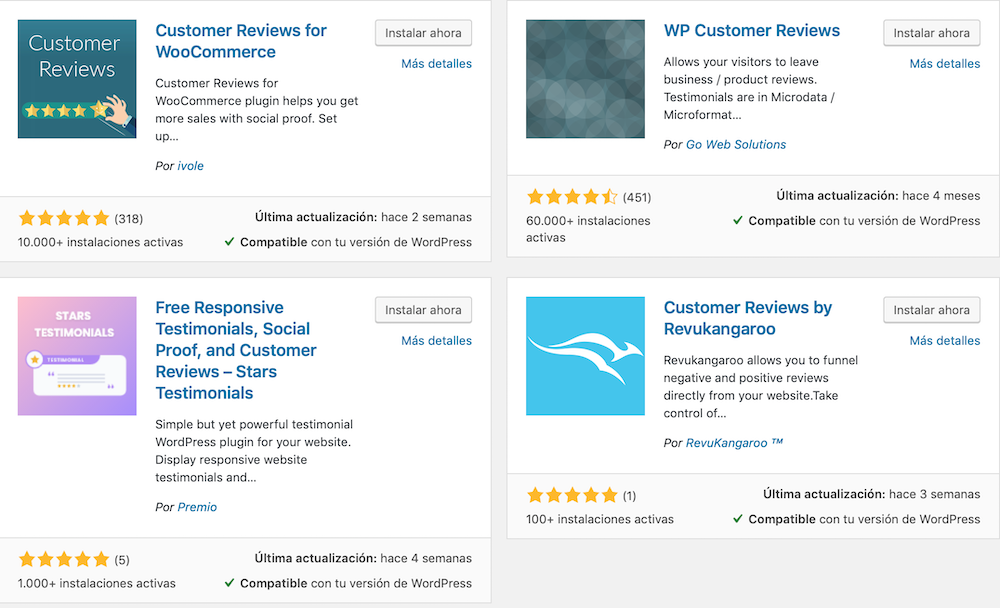Open the Stars Testimonials plugin thumbnail
The width and height of the screenshot is (1000, 608).
(x=77, y=356)
